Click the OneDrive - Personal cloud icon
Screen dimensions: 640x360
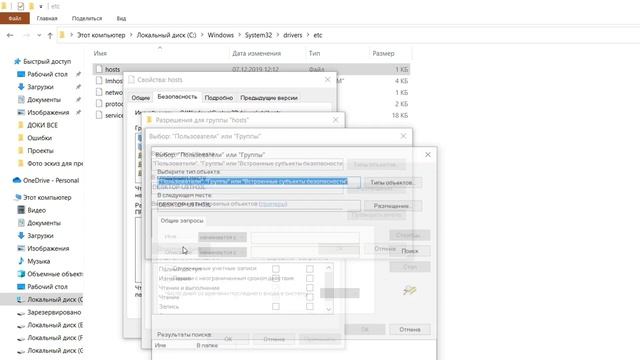point(17,180)
